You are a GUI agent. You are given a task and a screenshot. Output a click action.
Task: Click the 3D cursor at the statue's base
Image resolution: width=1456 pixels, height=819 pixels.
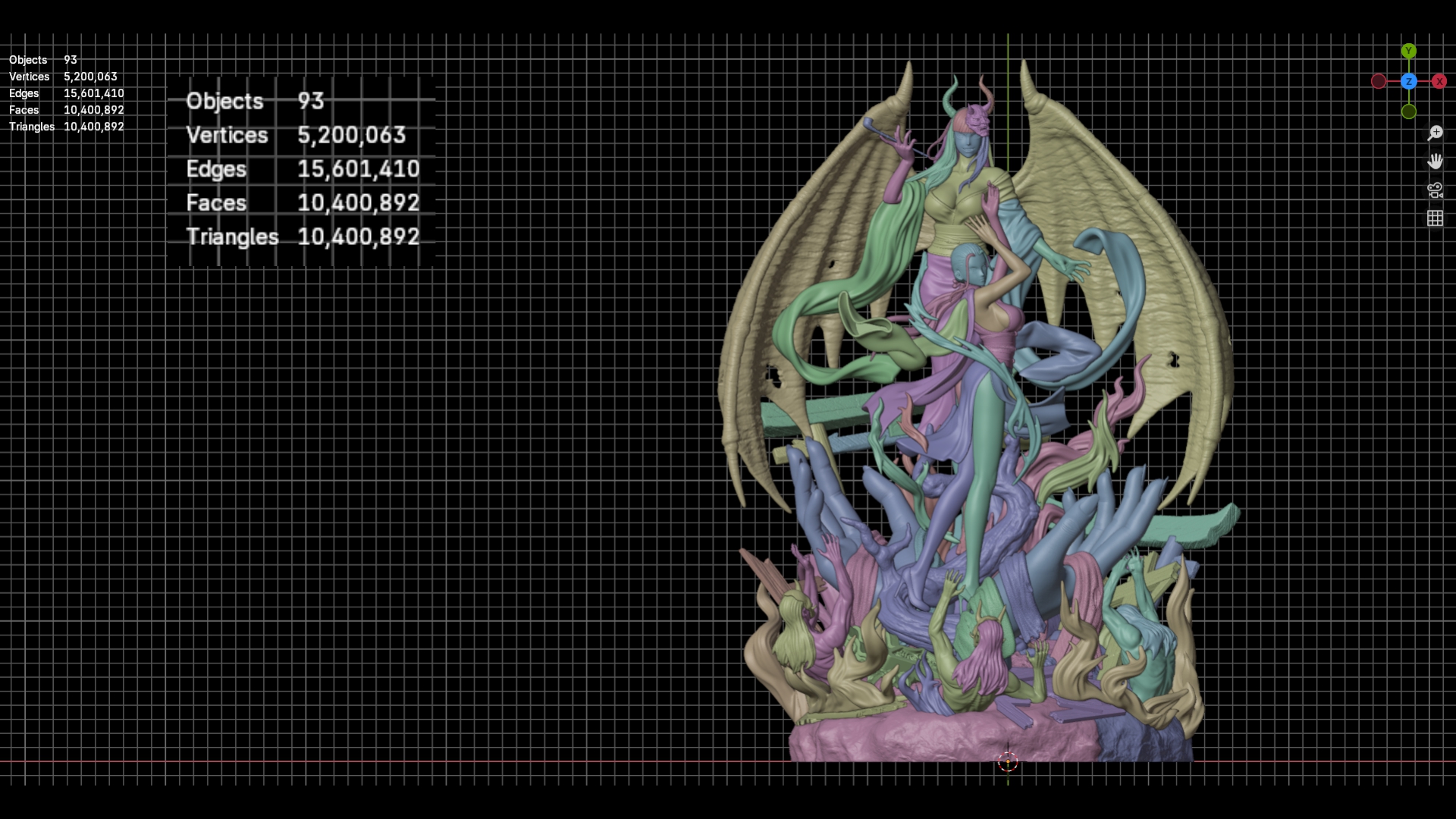pyautogui.click(x=1009, y=761)
